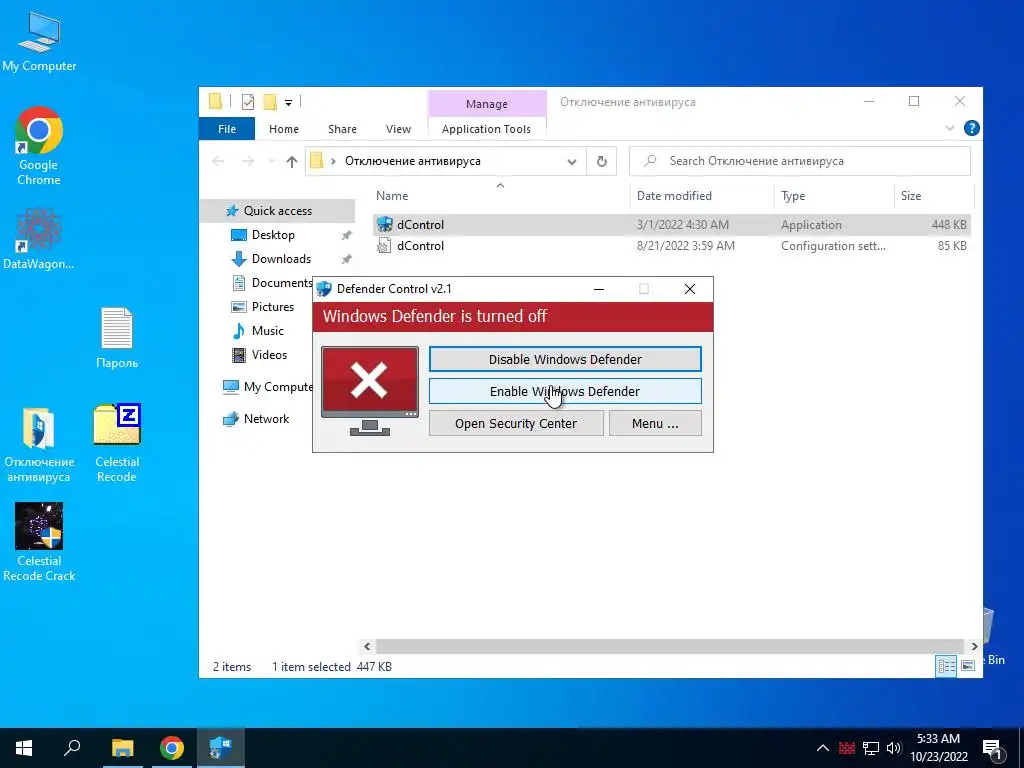Open Videos in navigation pane

click(x=269, y=355)
